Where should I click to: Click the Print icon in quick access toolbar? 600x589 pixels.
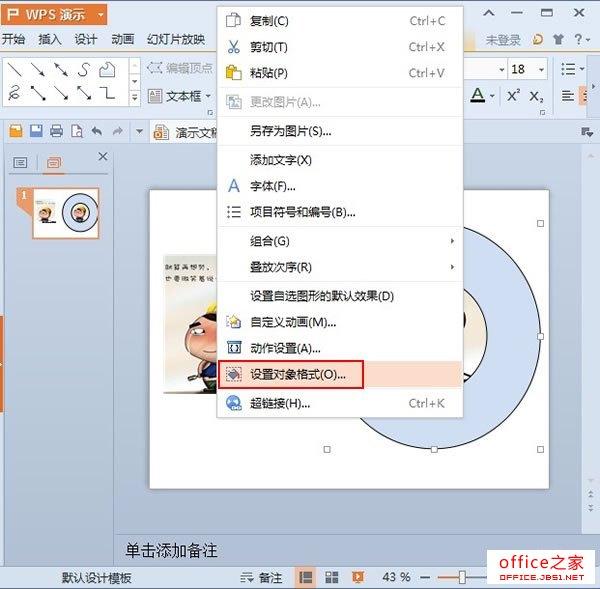(56, 131)
